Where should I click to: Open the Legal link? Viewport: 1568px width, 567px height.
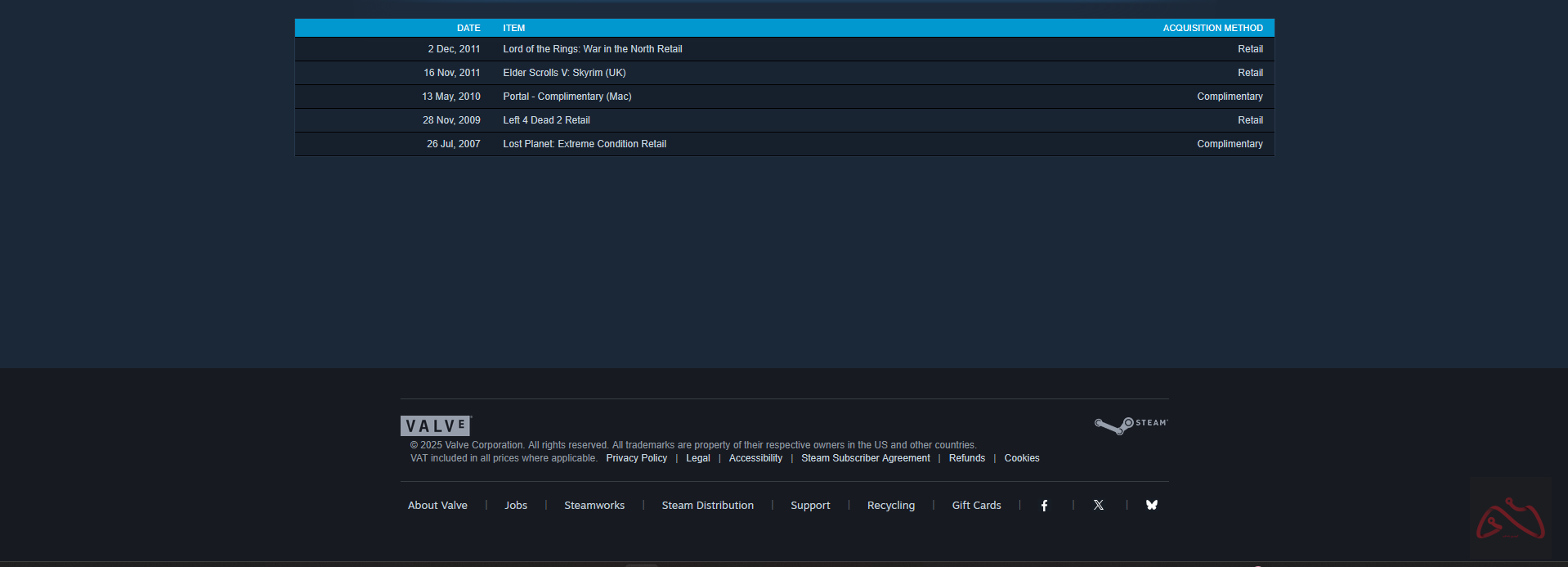tap(697, 458)
